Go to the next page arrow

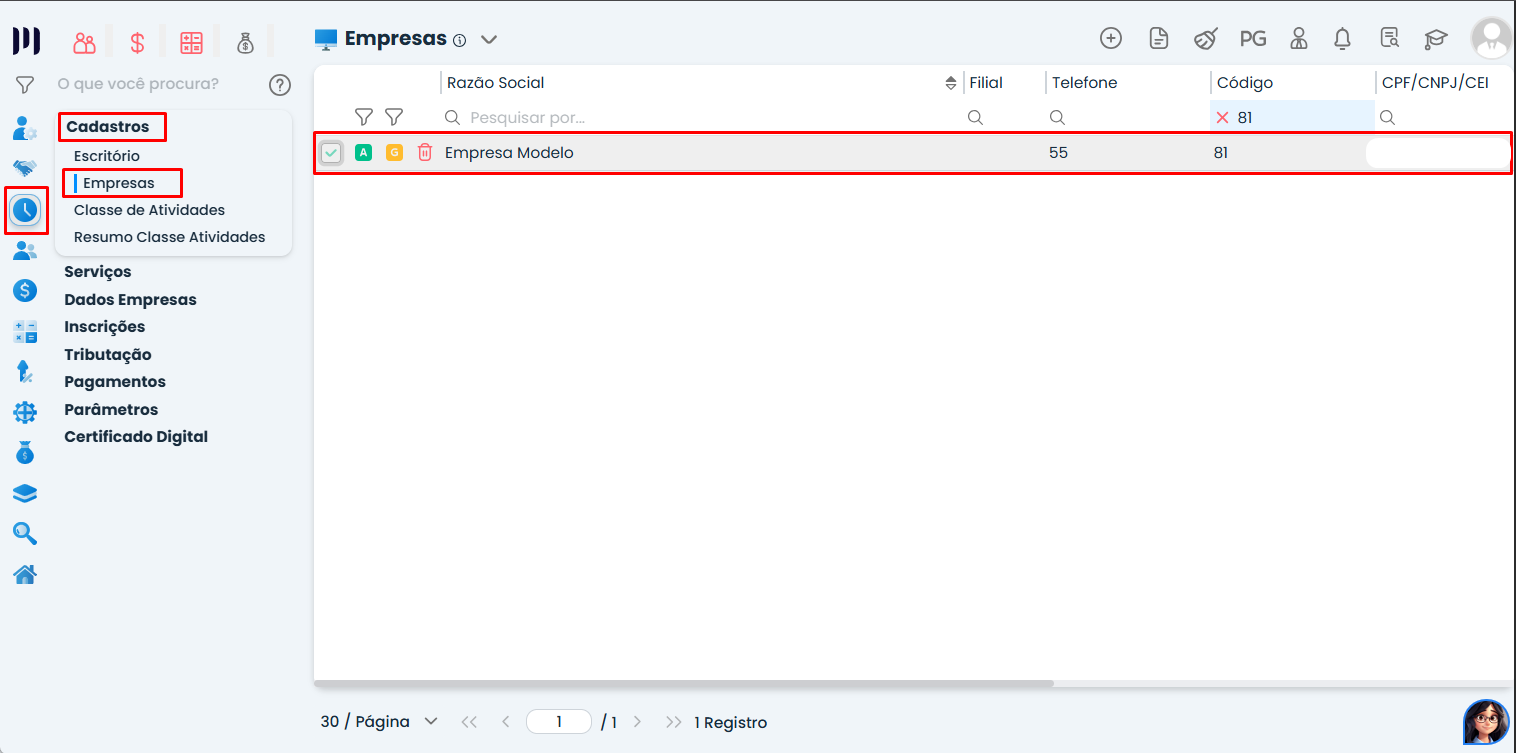pos(637,722)
